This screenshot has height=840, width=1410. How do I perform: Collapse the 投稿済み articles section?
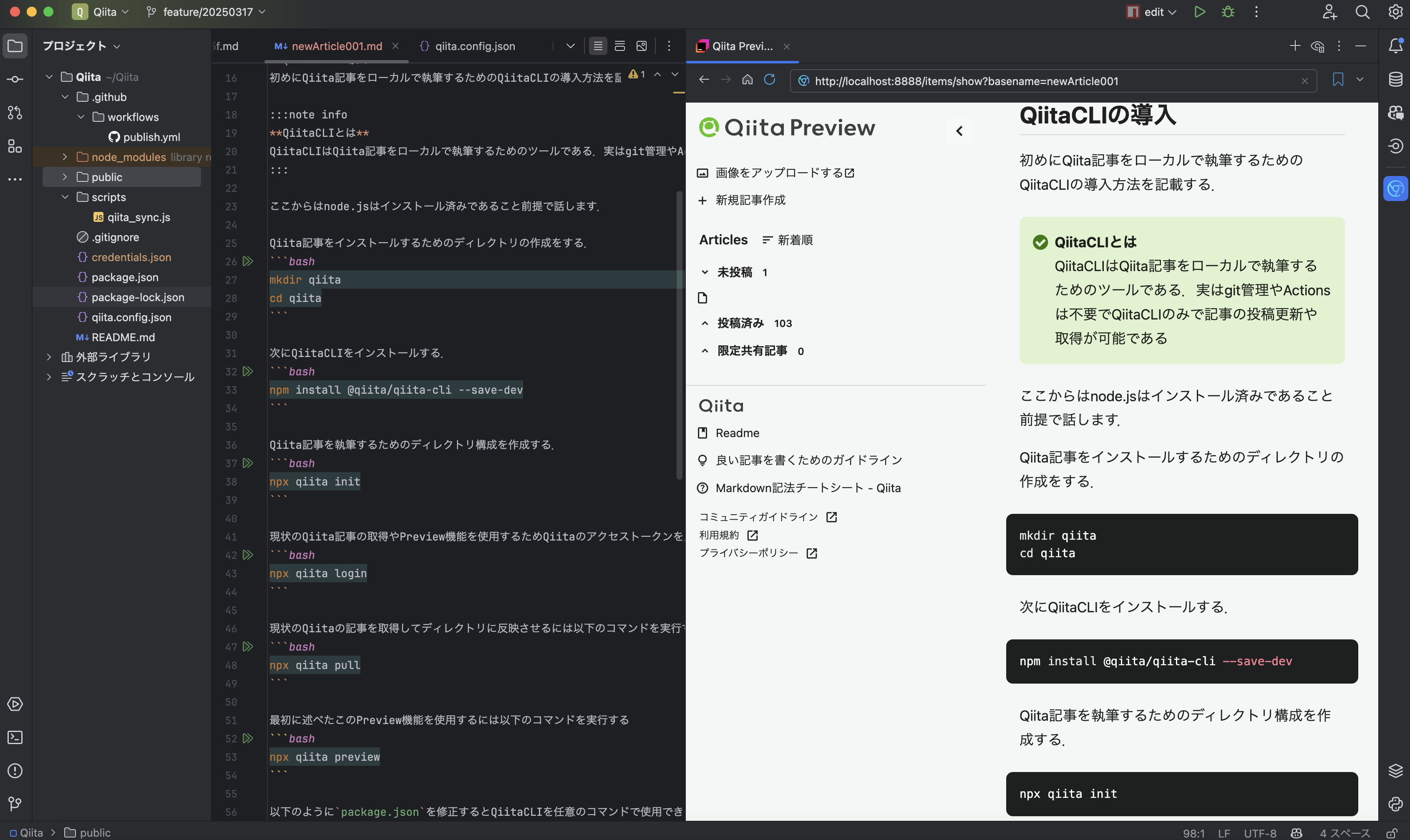pos(705,323)
